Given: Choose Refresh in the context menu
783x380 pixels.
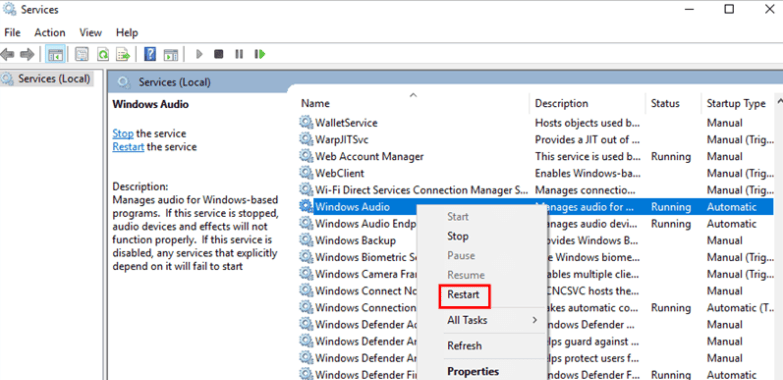Looking at the screenshot, I should (x=464, y=346).
